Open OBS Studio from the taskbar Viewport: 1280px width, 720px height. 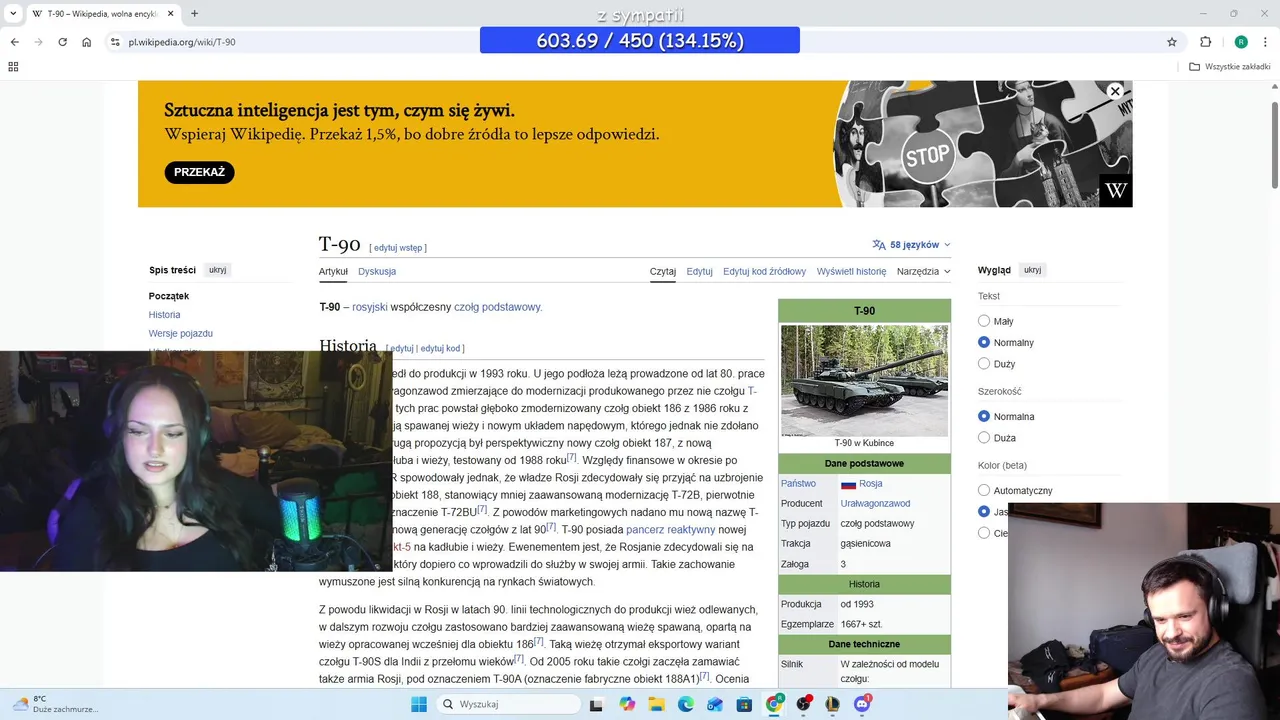point(803,704)
